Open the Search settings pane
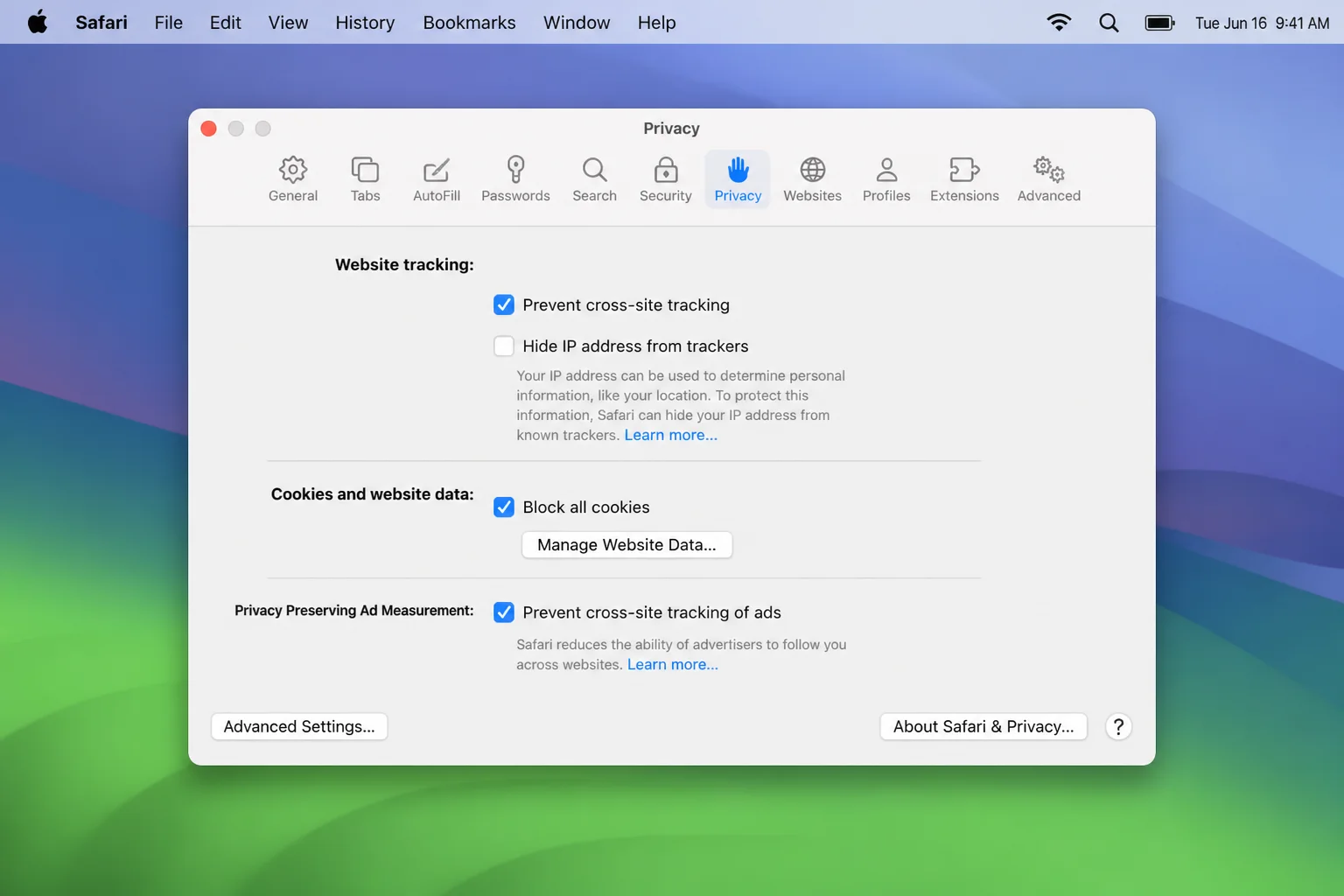Image resolution: width=1344 pixels, height=896 pixels. coord(594,179)
